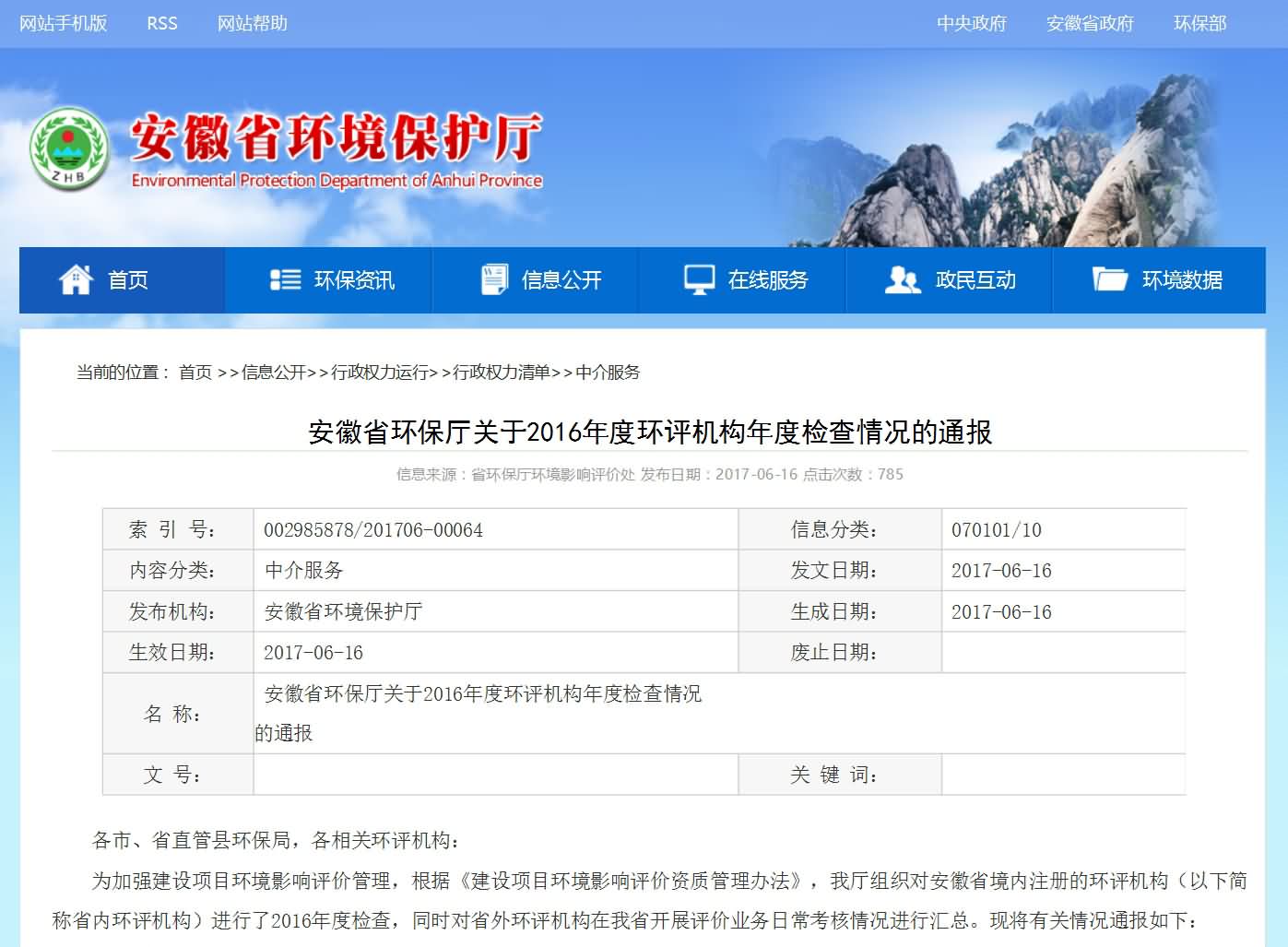Select 行政权力清单 in the breadcrumb
This screenshot has width=1288, height=947.
[x=501, y=373]
